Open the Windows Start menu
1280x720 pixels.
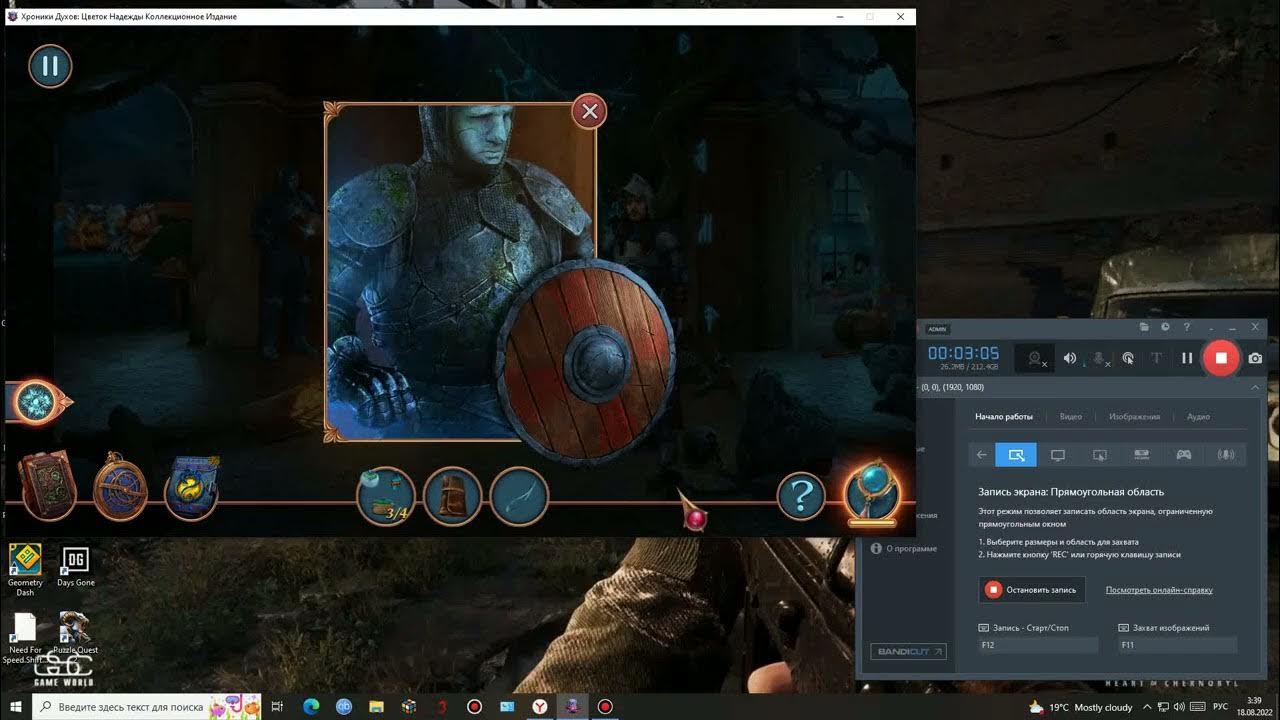16,707
